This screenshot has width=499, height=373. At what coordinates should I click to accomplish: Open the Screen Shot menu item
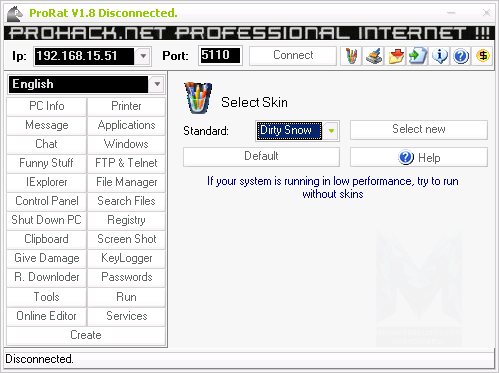(126, 239)
